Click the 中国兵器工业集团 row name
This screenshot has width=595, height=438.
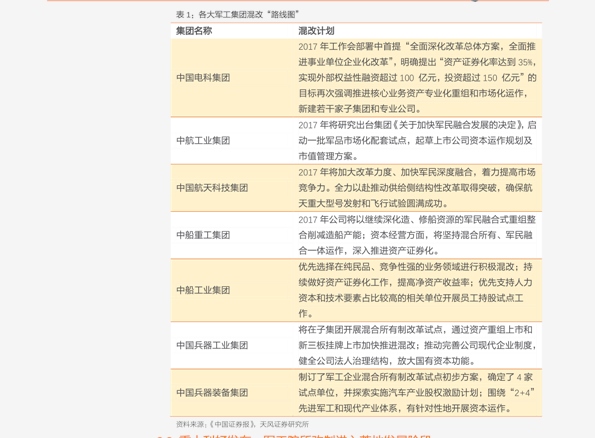(x=212, y=345)
